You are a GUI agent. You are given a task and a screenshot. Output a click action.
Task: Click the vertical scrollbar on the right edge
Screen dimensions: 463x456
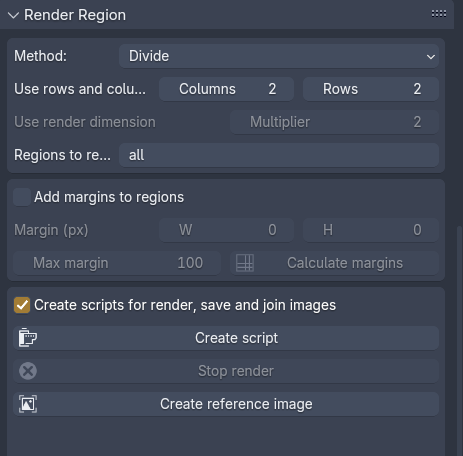[459, 340]
